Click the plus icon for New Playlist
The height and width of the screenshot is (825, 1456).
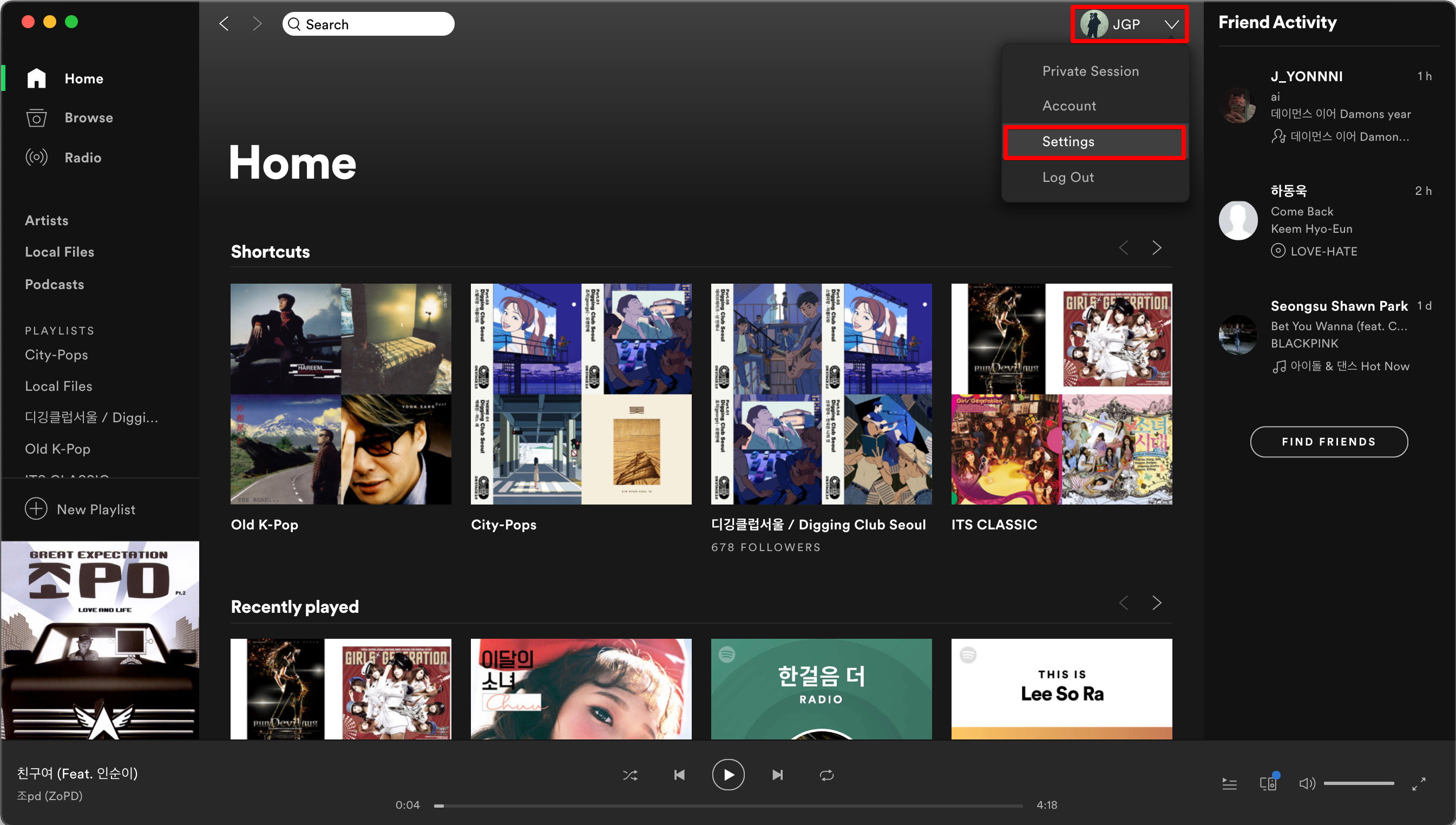(36, 508)
